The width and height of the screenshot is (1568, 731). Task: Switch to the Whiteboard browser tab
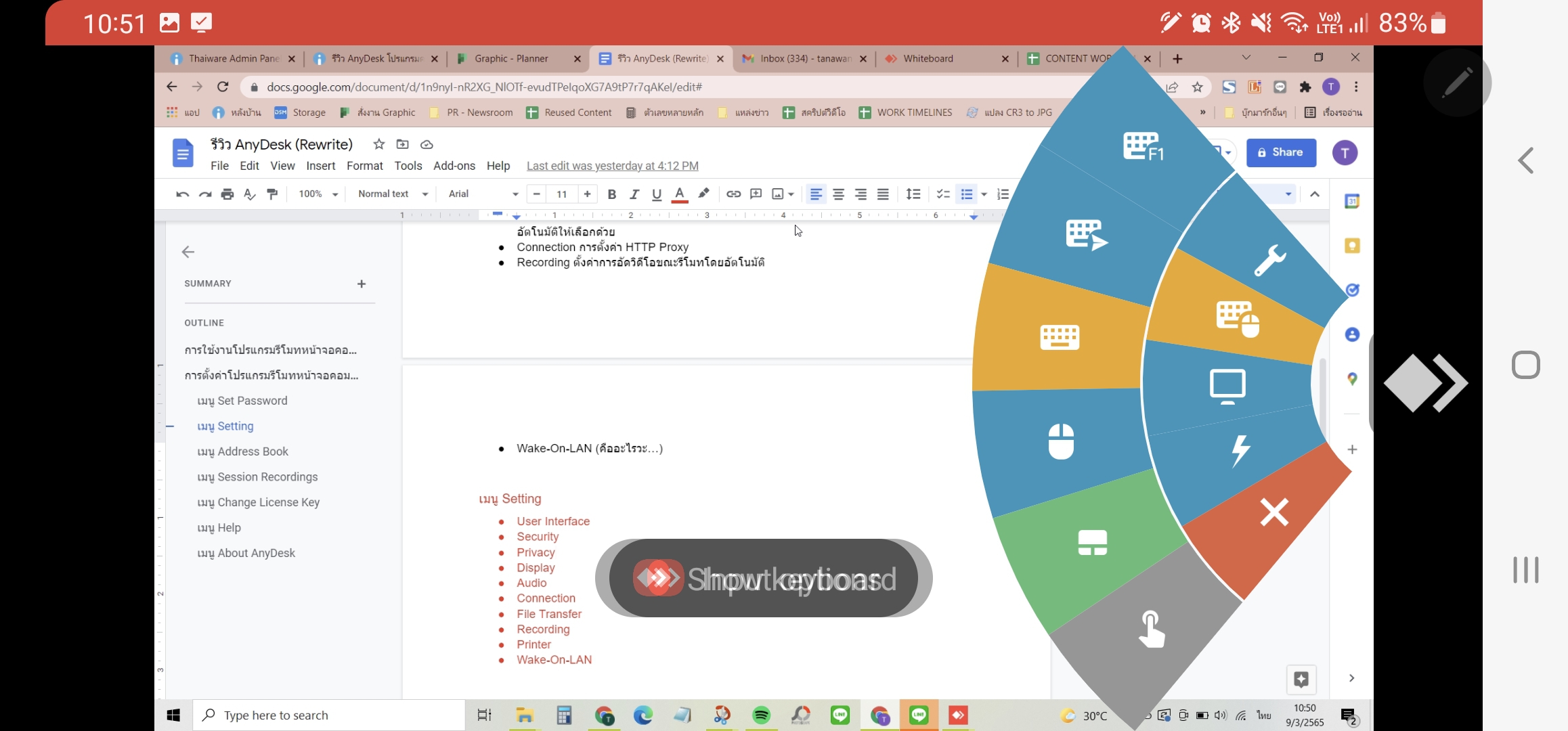[x=928, y=59]
